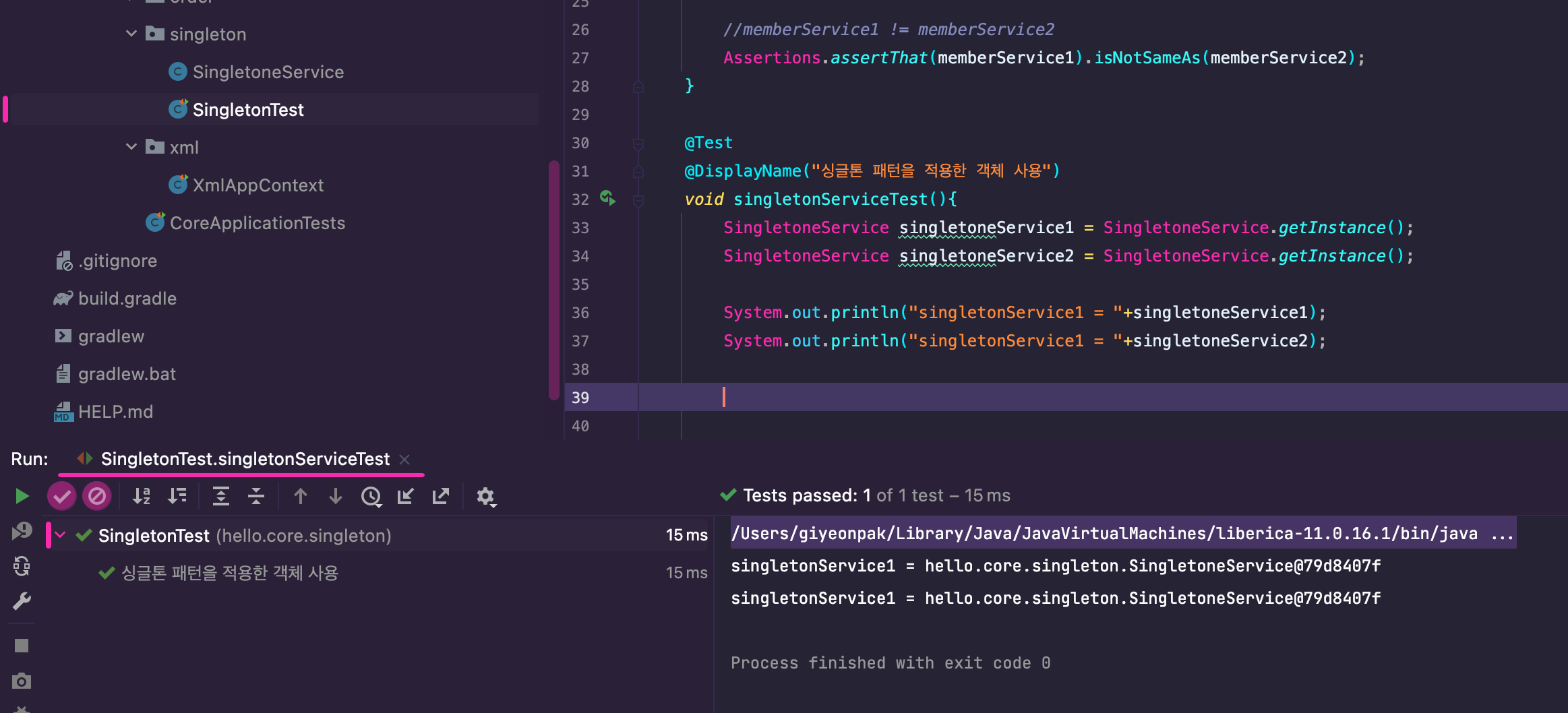Collapse the SingletonTest result node
Image resolution: width=1568 pixels, height=713 pixels.
coord(61,535)
